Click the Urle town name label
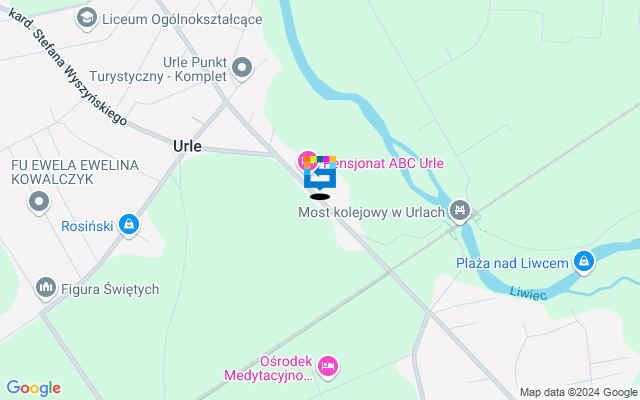Image resolution: width=640 pixels, height=400 pixels. (187, 146)
